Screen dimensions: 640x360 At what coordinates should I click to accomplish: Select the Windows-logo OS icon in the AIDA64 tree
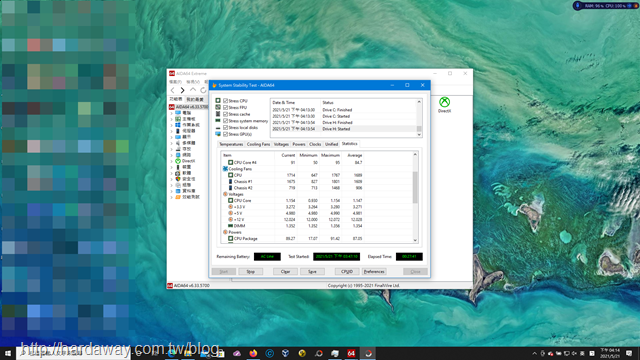(x=178, y=125)
